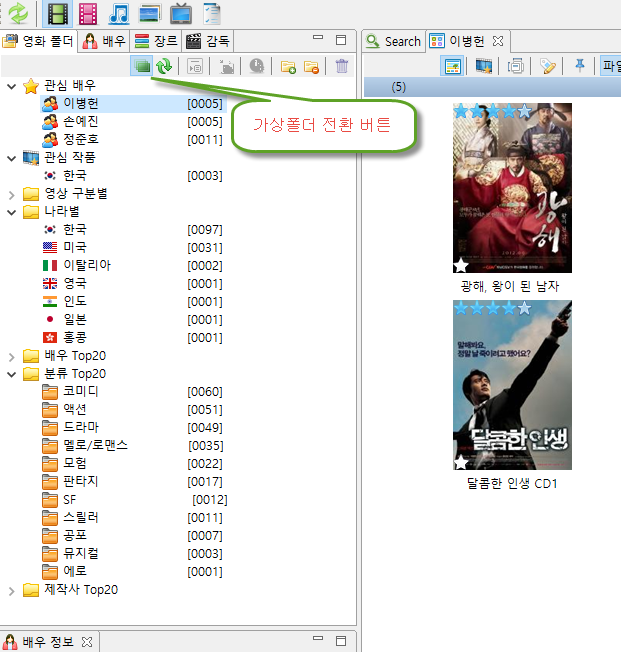Switch to the 영화 폴더 tab
This screenshot has width=621, height=652.
coord(38,41)
